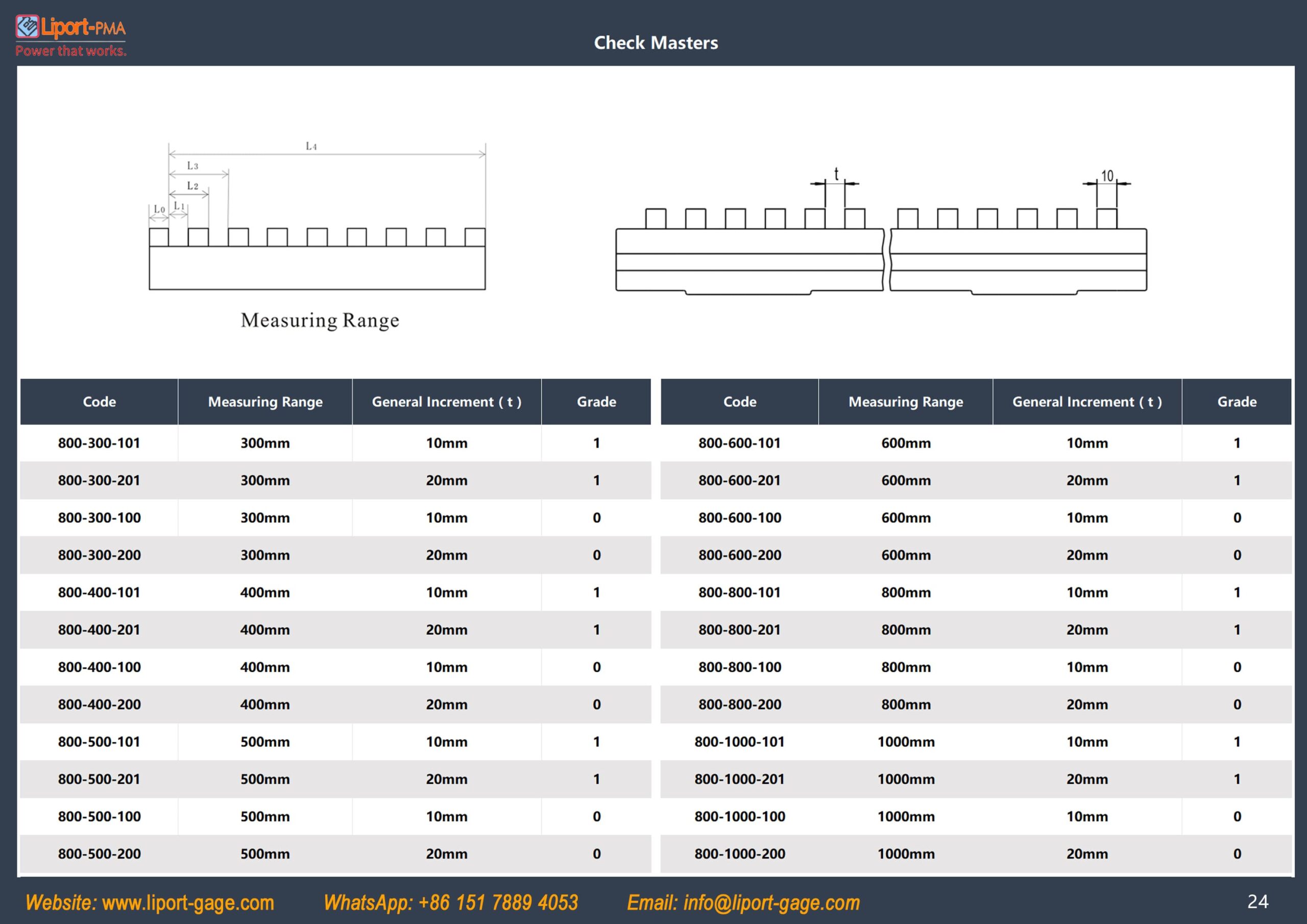Click the WhatsApp phone number
Viewport: 1307px width, 924px height.
pyautogui.click(x=498, y=903)
